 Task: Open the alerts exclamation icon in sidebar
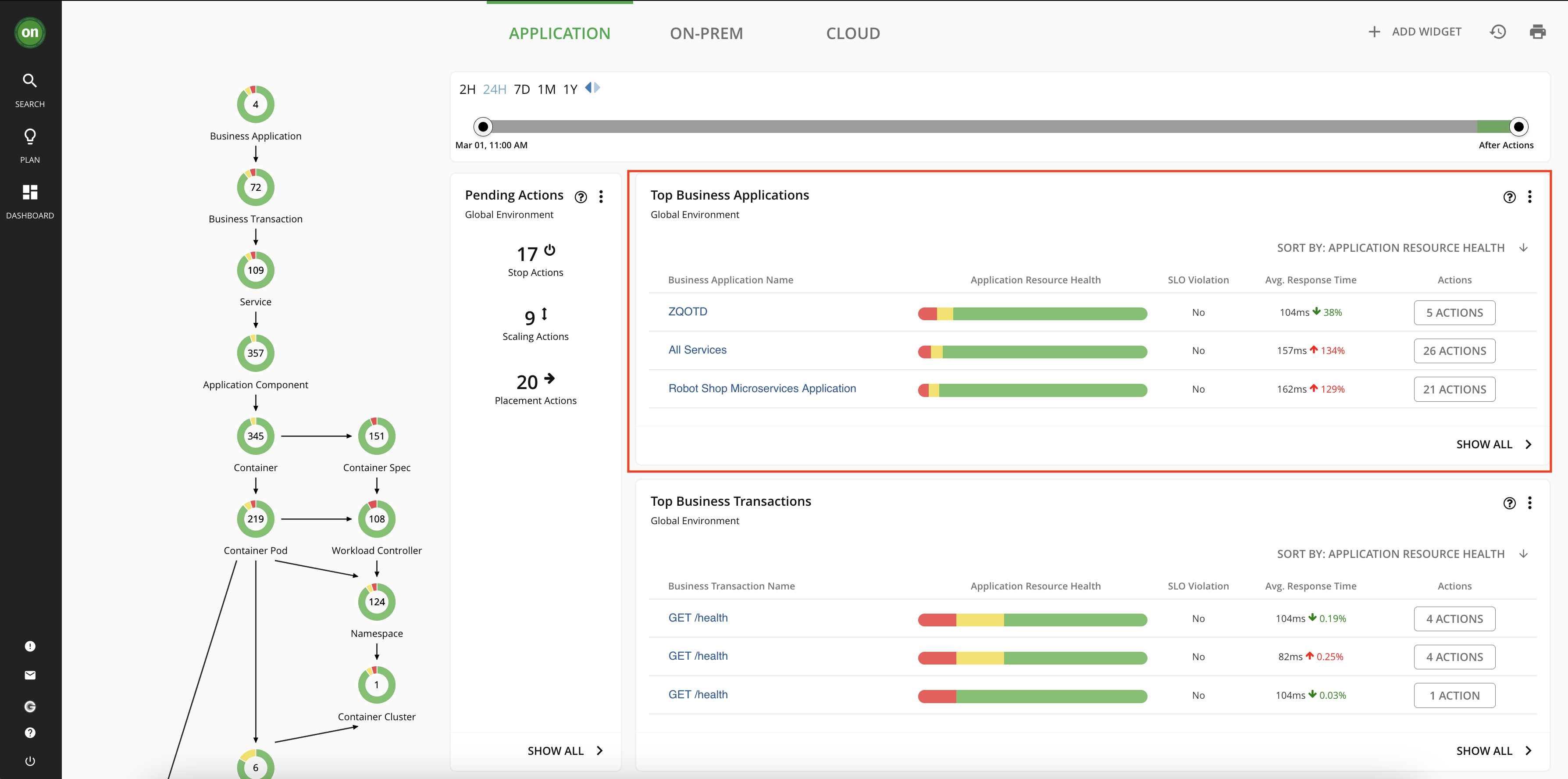[30, 646]
